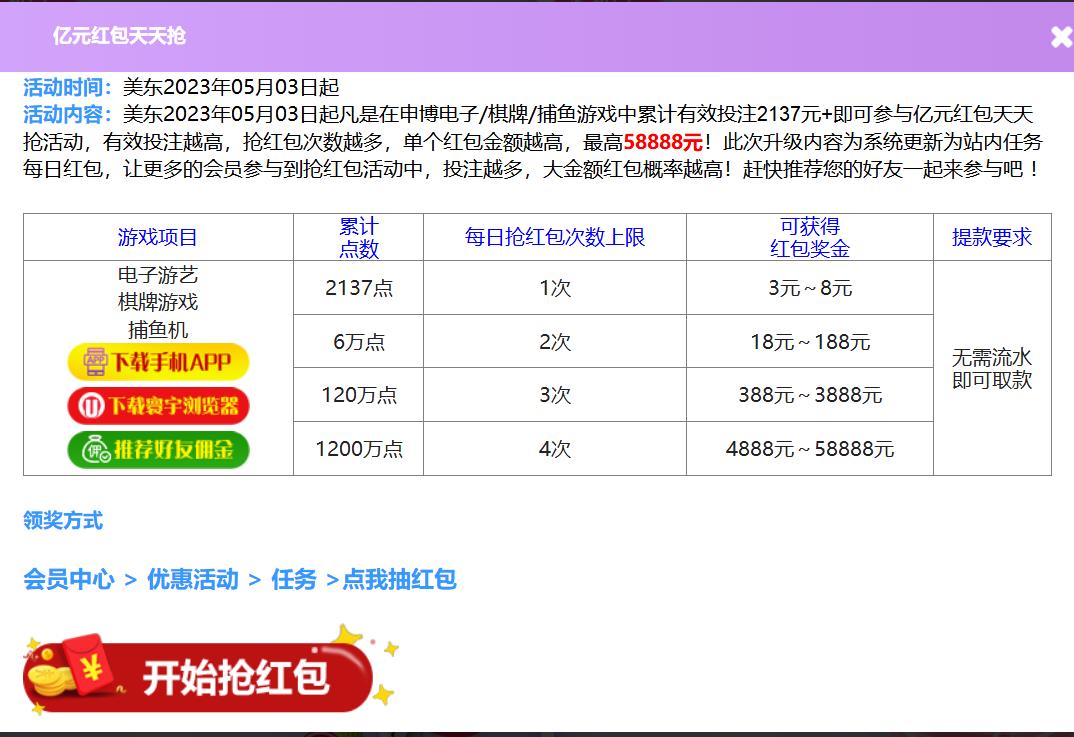This screenshot has width=1074, height=737.
Task: Click the 游戏项目 column header
Action: tap(158, 237)
